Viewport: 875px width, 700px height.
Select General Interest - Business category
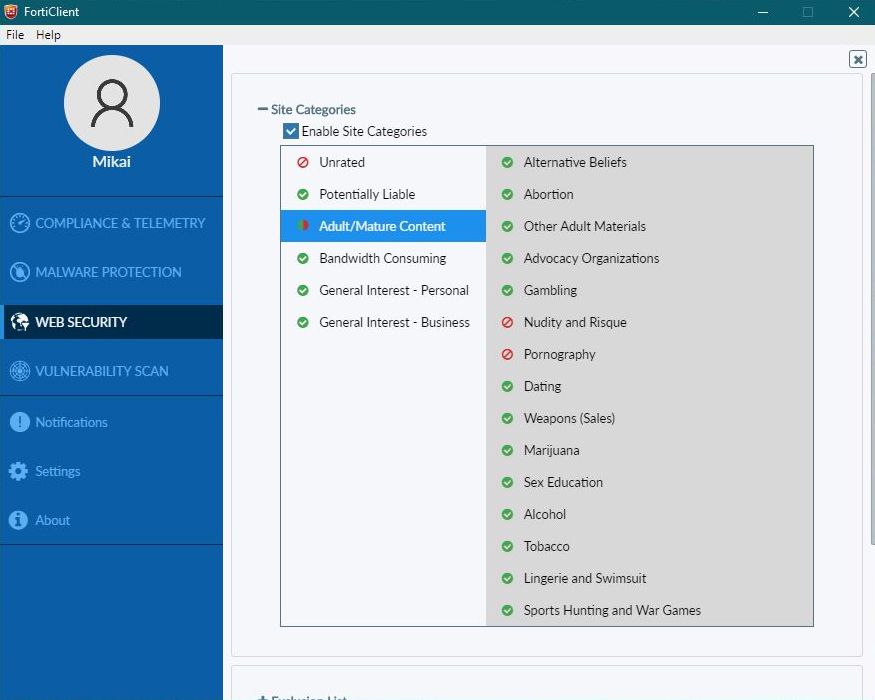coord(394,322)
